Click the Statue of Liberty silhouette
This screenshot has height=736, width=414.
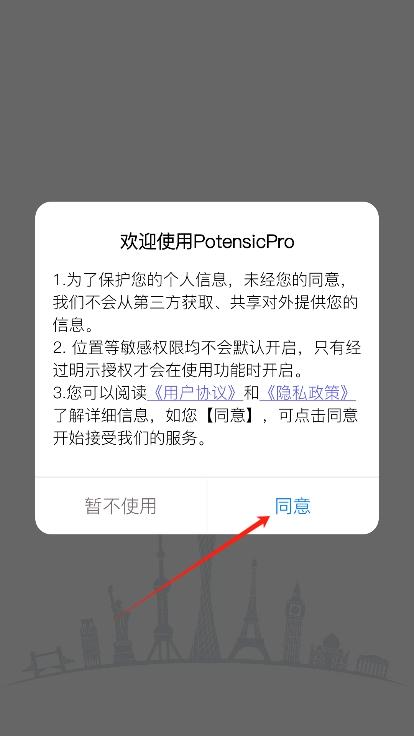point(120,624)
